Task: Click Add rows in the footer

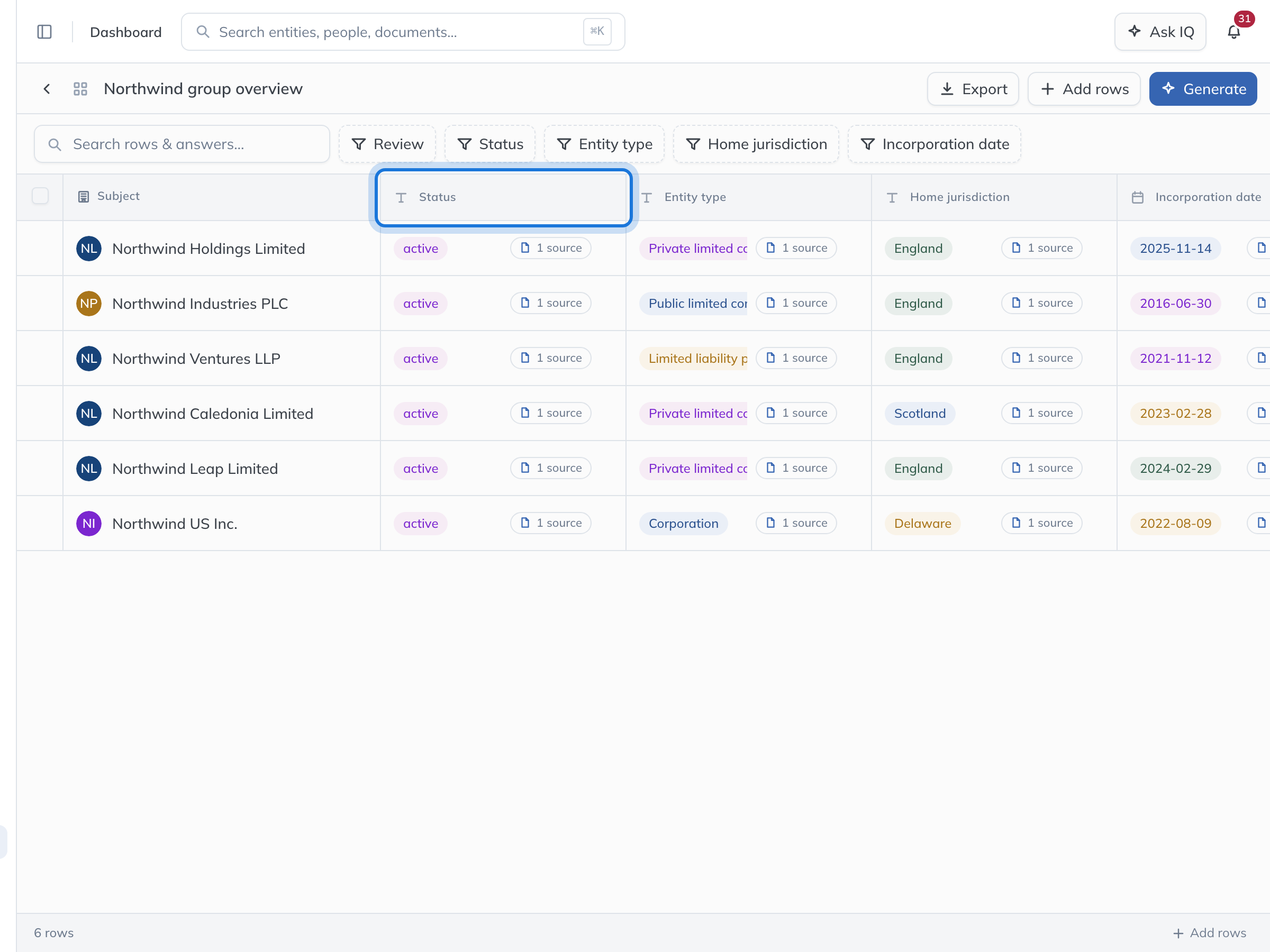Action: [x=1209, y=932]
